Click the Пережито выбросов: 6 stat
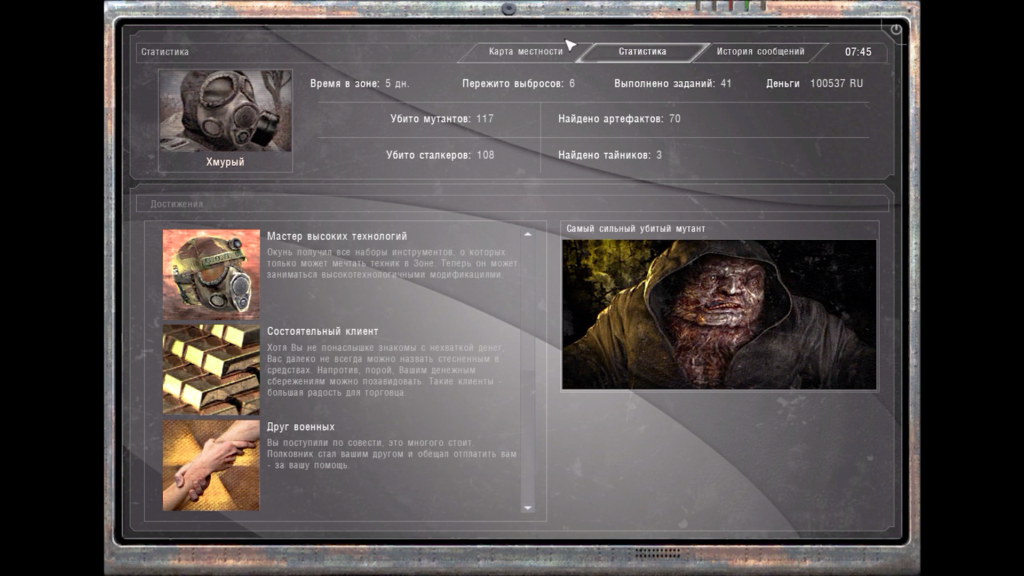 click(x=519, y=84)
